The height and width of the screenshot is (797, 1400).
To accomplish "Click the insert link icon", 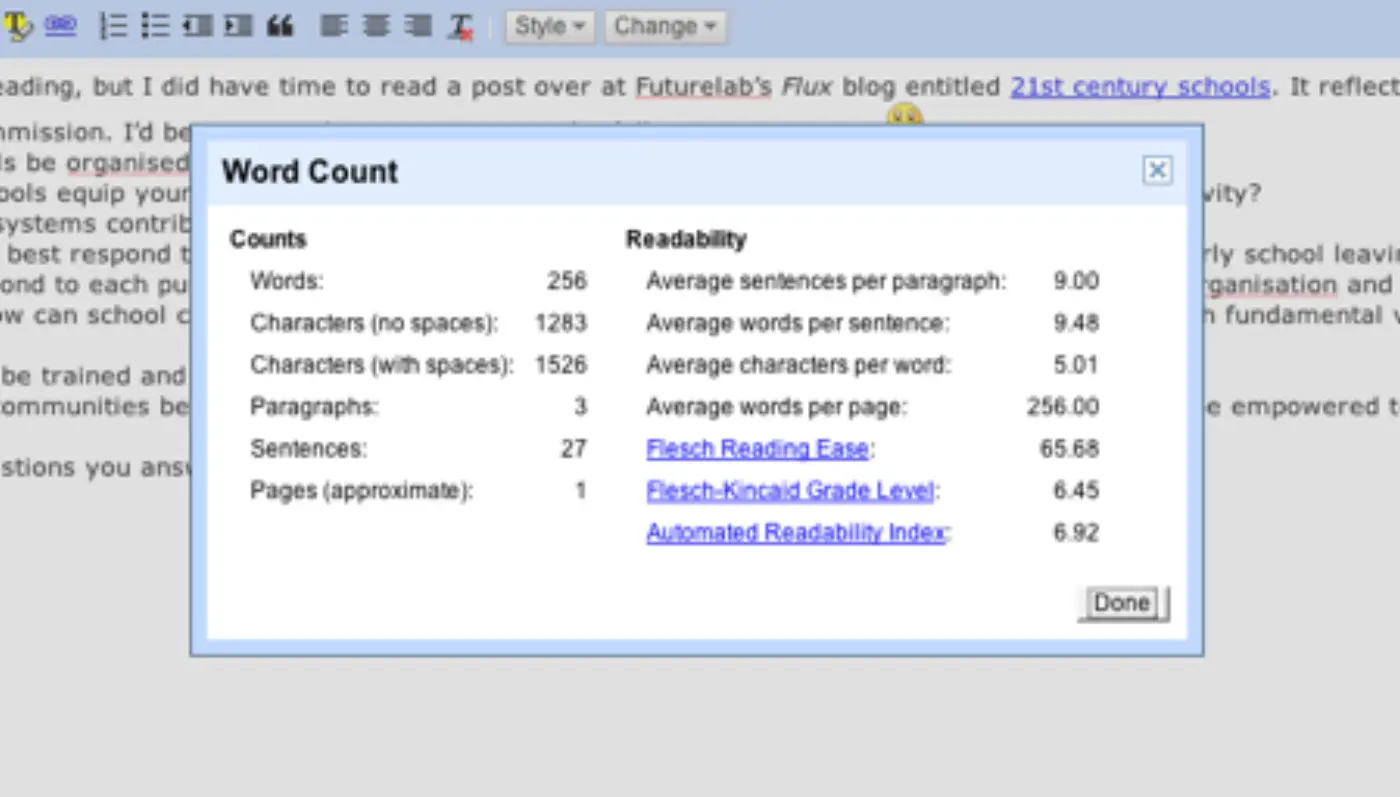I will 60,26.
